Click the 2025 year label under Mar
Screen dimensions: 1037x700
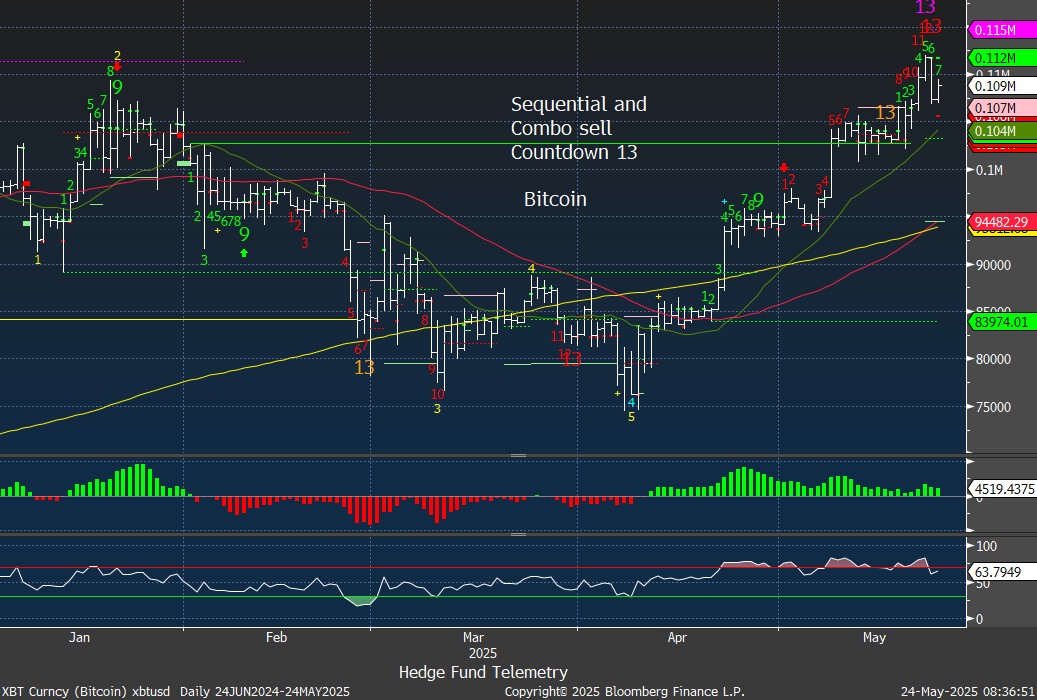click(x=483, y=653)
